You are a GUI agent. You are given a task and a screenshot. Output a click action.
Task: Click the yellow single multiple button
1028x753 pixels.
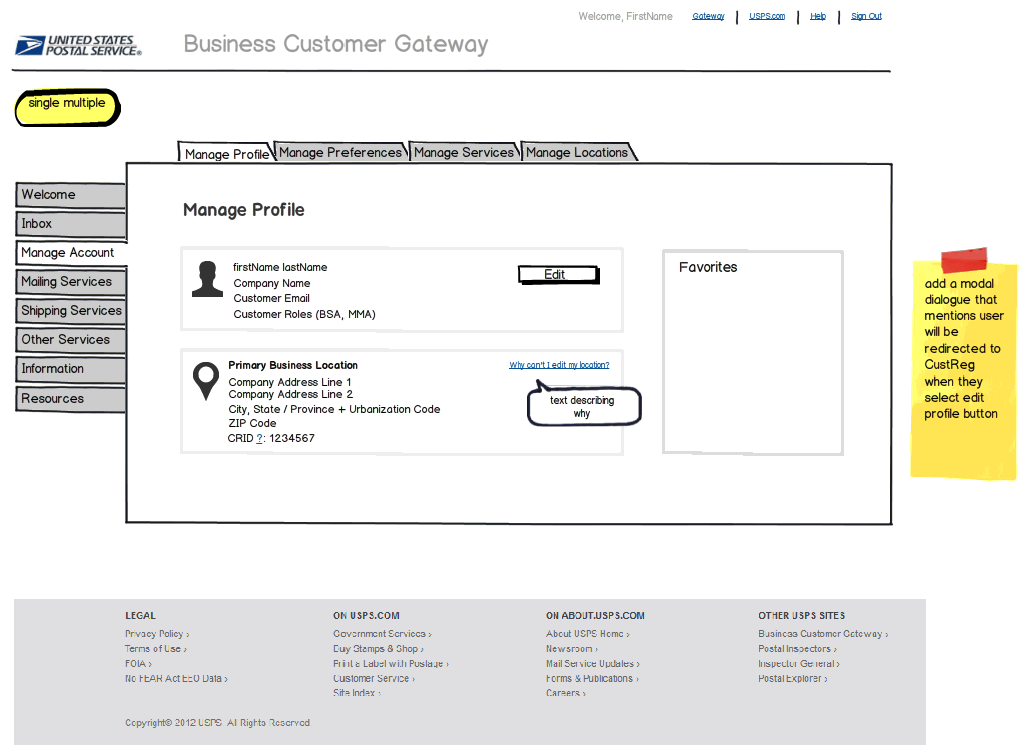pos(67,107)
